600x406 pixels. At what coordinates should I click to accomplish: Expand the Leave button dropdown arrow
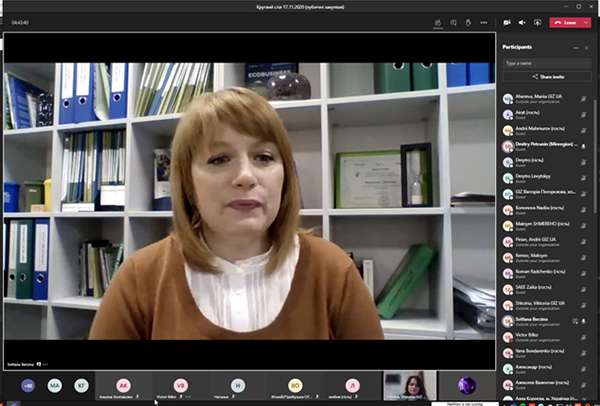(586, 23)
